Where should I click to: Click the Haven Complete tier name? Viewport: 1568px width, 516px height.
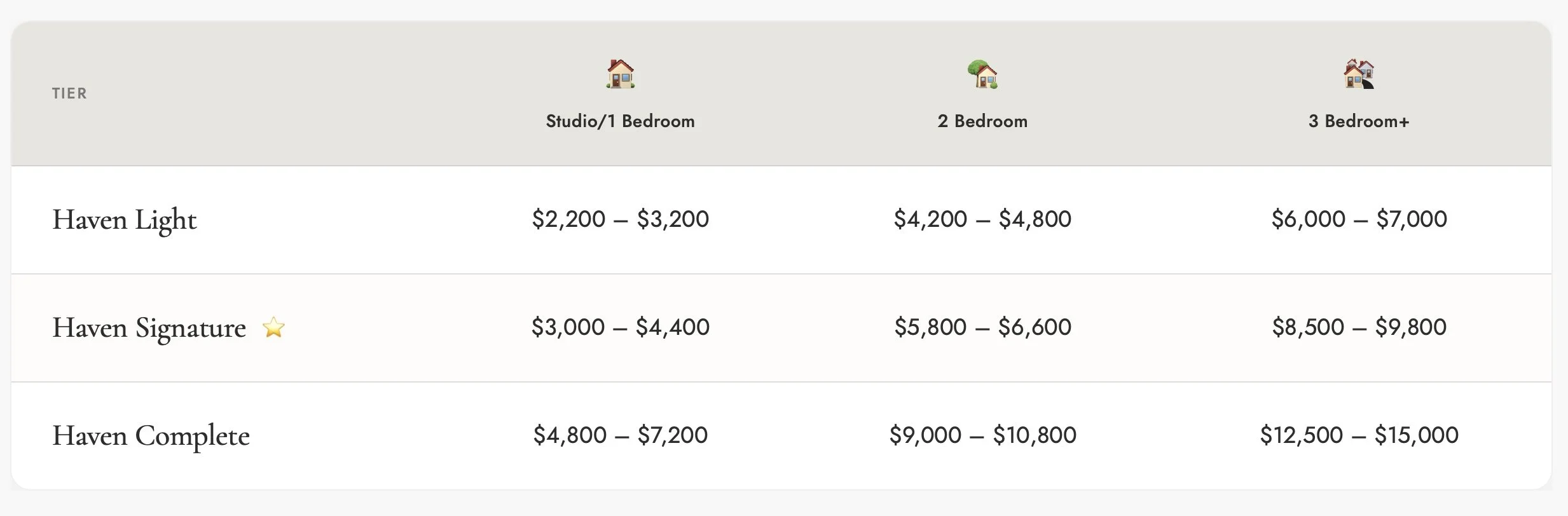151,437
